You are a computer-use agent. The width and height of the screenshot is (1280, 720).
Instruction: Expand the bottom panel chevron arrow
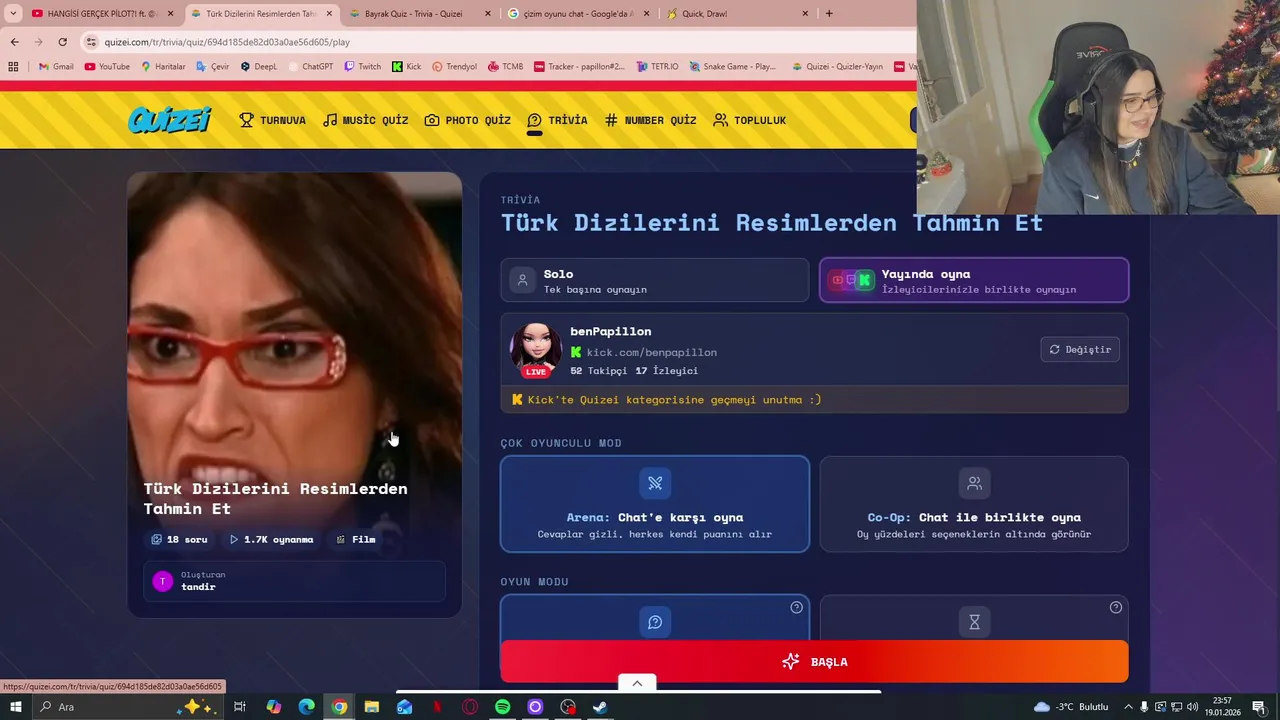[x=637, y=683]
